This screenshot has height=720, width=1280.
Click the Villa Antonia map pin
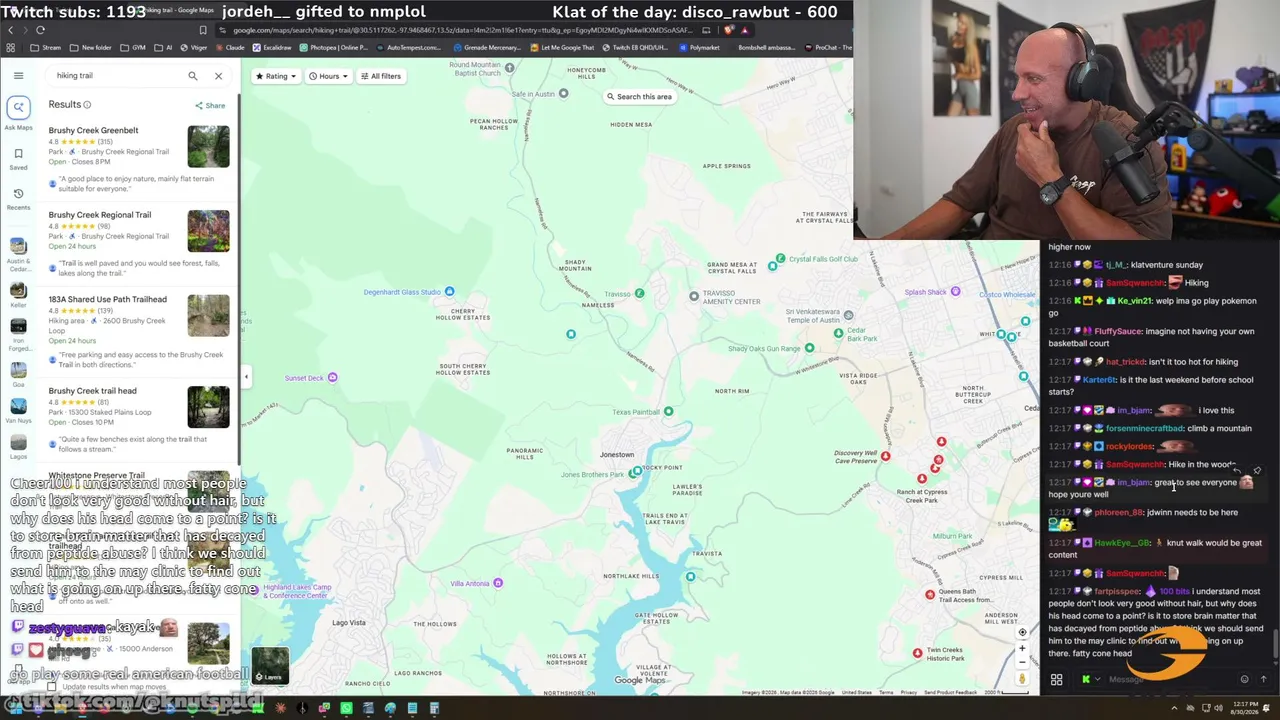498,583
